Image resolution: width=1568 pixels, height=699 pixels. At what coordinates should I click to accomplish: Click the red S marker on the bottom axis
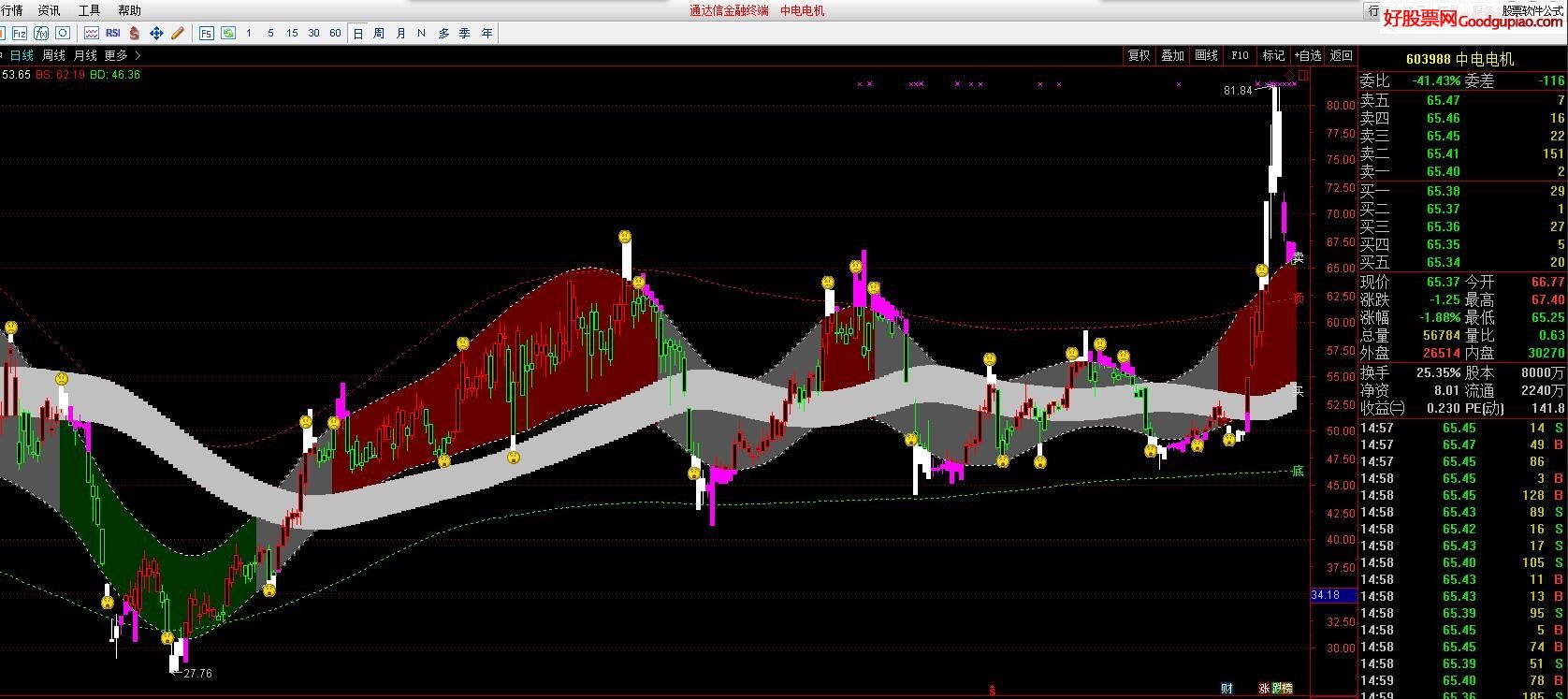tap(993, 692)
